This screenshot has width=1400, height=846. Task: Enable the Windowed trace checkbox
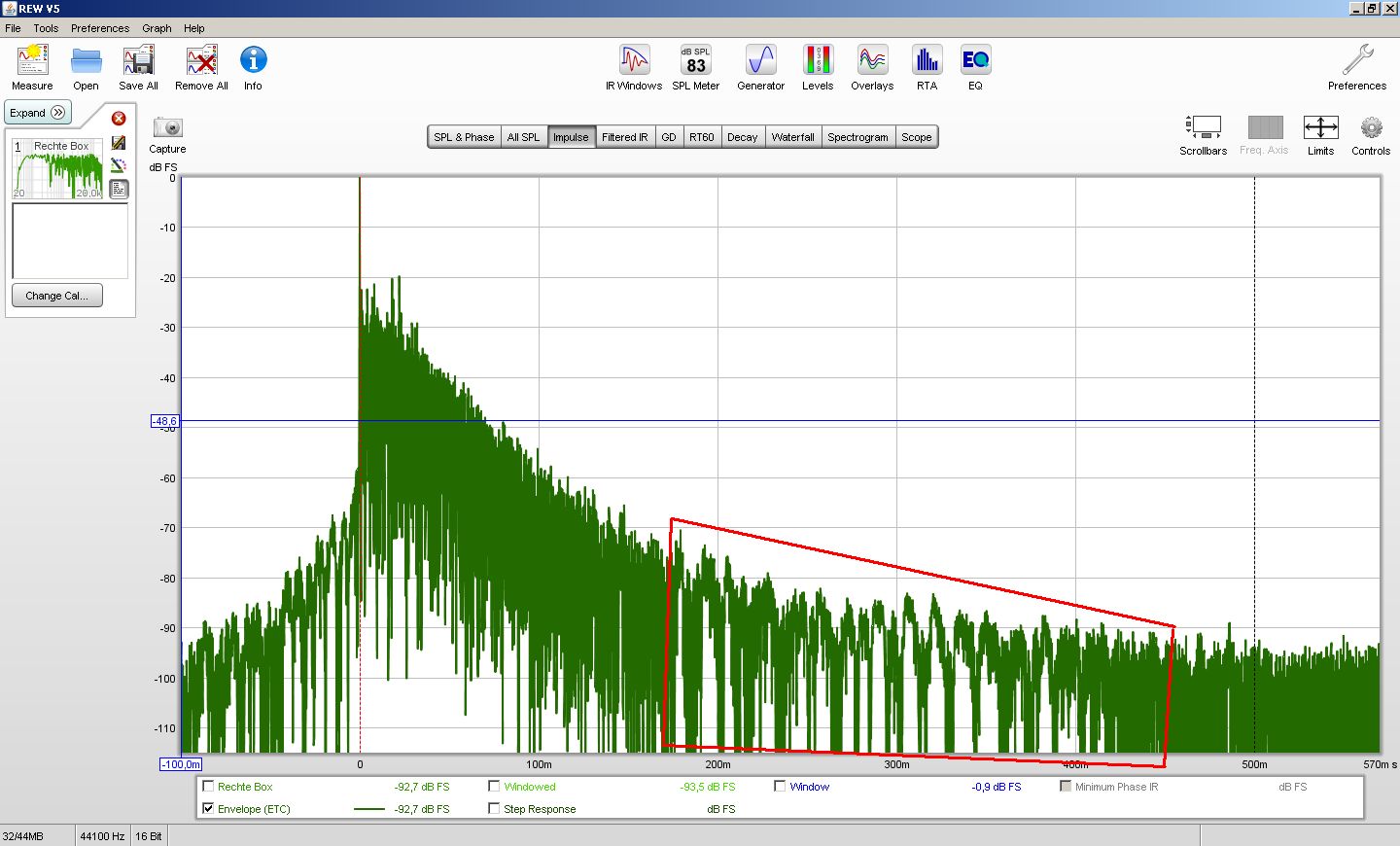coord(494,787)
